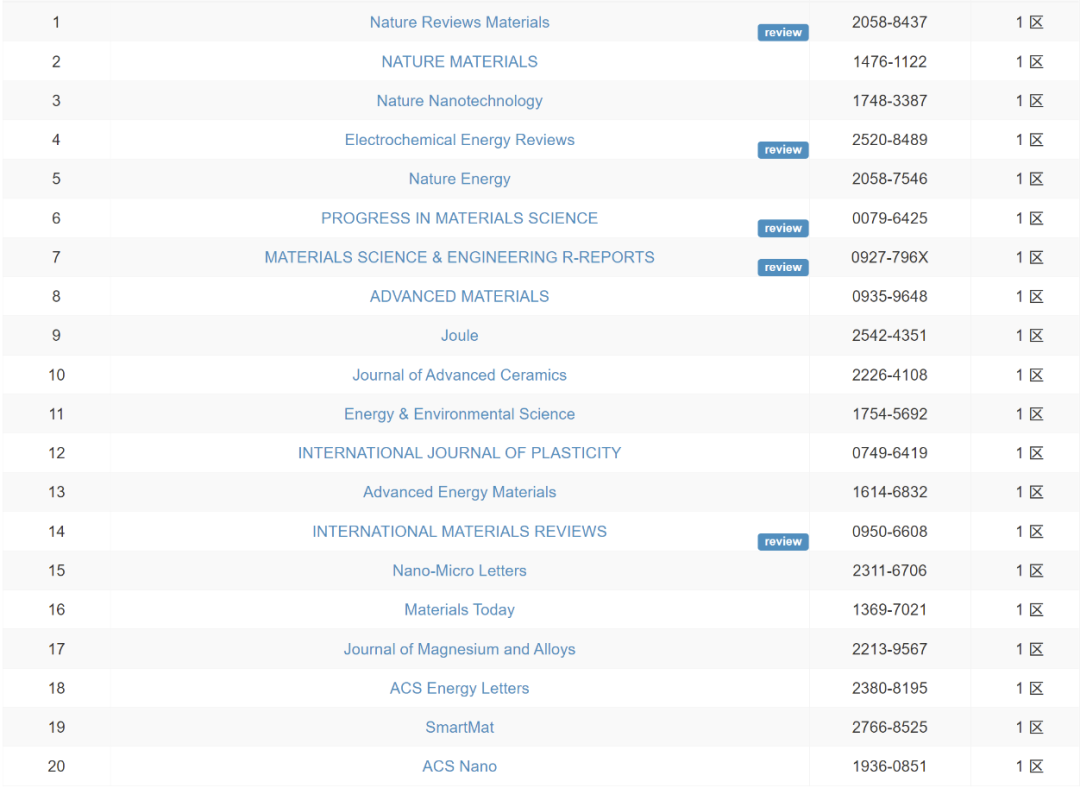Open PROGRESS IN MATERIALS SCIENCE link
The image size is (1080, 788).
tap(459, 218)
